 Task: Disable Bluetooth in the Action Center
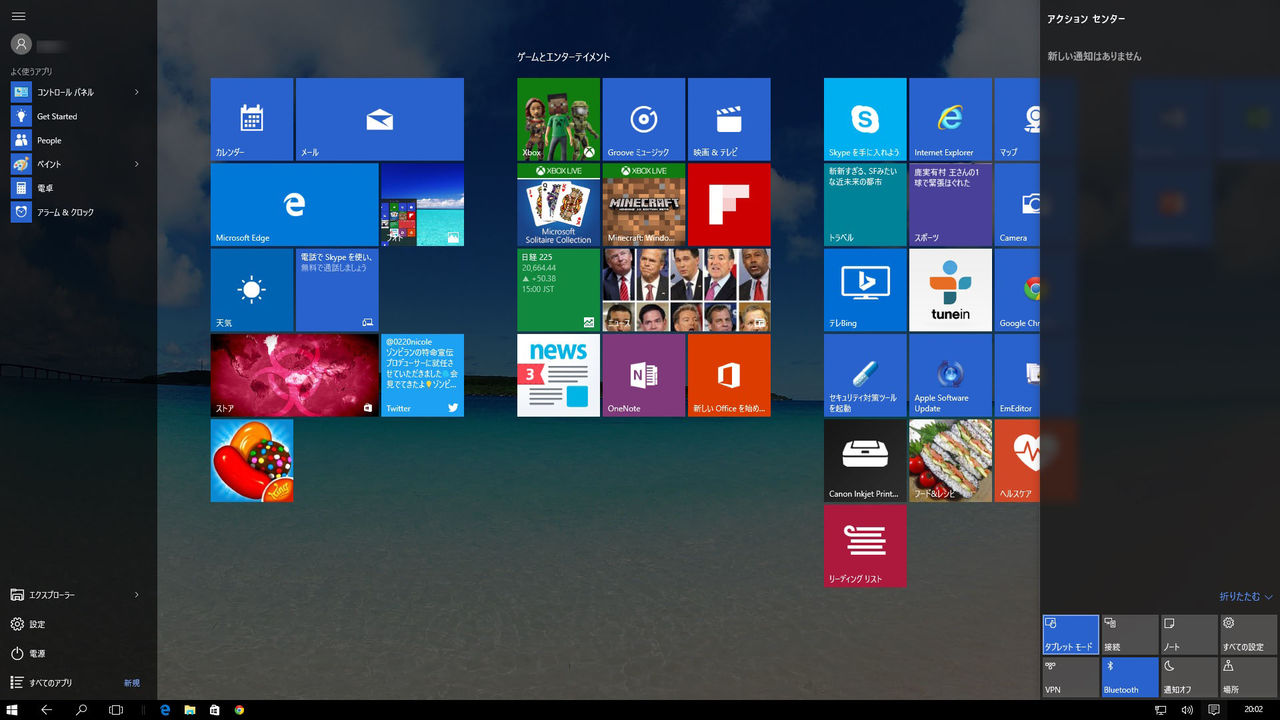click(1129, 677)
